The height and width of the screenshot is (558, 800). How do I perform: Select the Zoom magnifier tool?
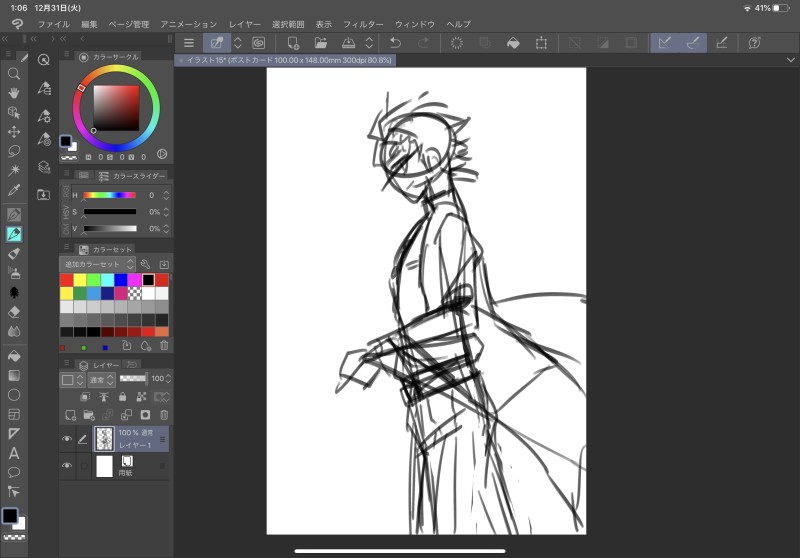(x=14, y=73)
